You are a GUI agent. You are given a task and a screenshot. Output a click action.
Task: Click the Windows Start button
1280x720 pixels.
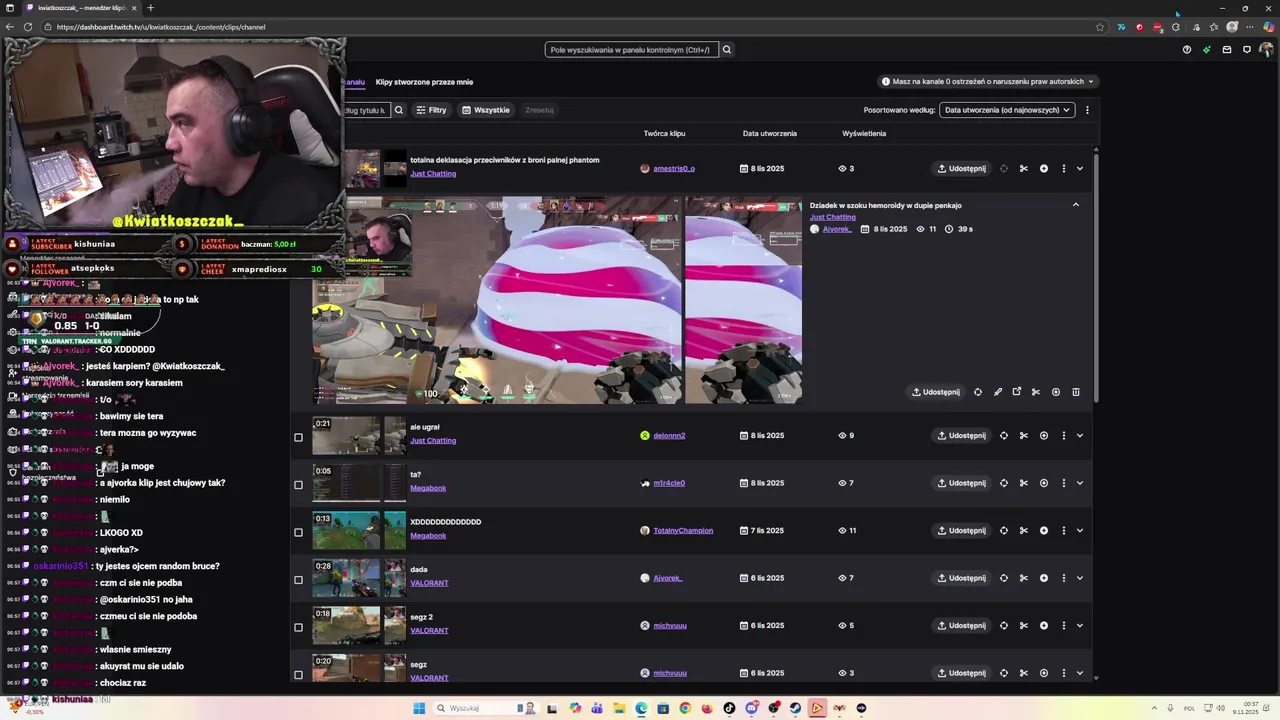[x=420, y=708]
